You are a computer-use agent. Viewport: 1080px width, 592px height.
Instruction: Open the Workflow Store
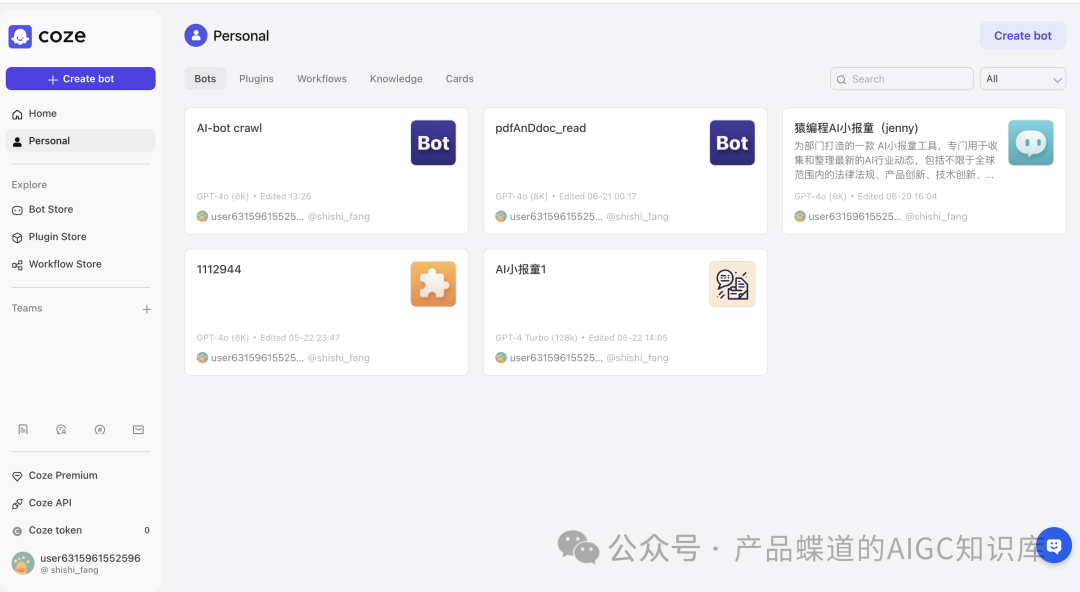coord(81,264)
